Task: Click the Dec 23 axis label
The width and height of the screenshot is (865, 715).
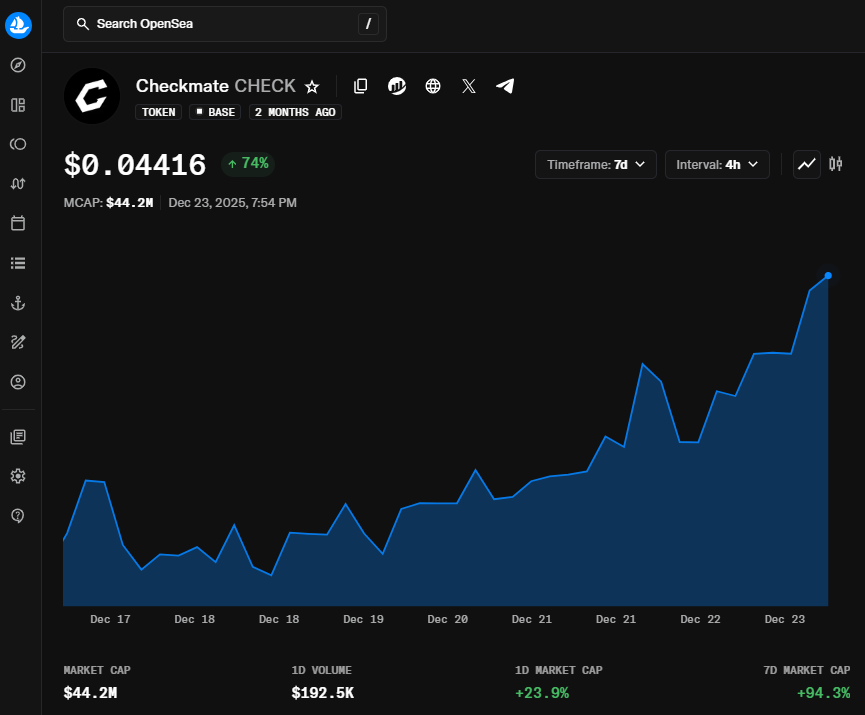Action: [x=785, y=619]
